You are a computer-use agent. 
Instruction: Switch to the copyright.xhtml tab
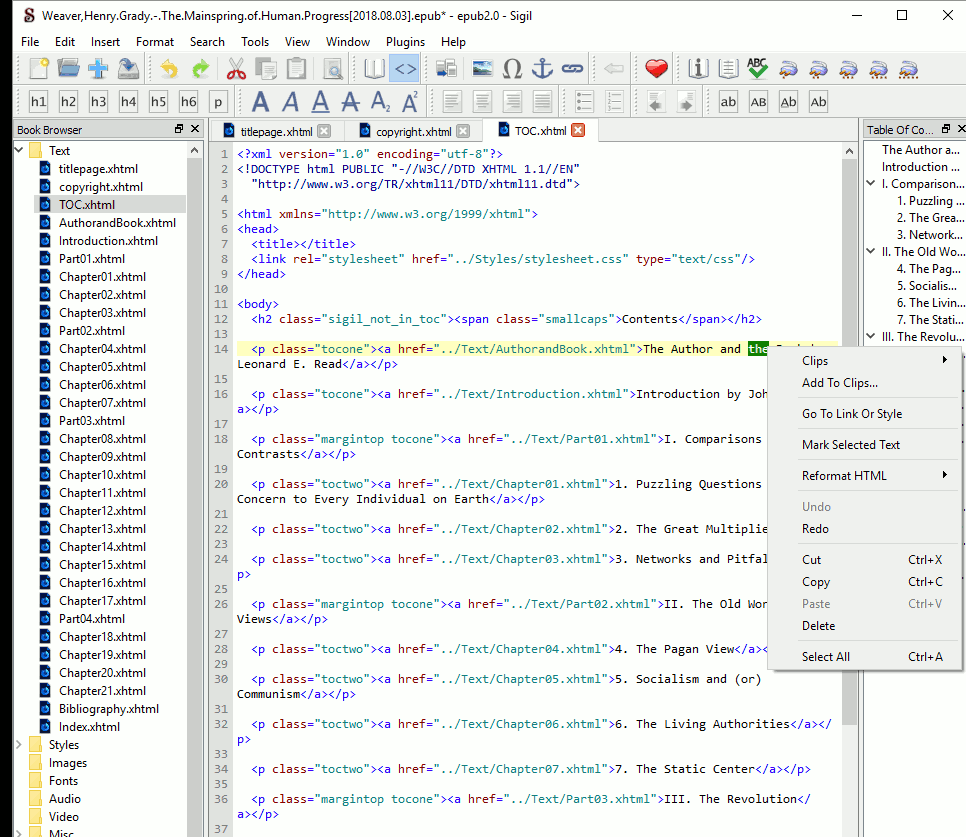point(413,131)
